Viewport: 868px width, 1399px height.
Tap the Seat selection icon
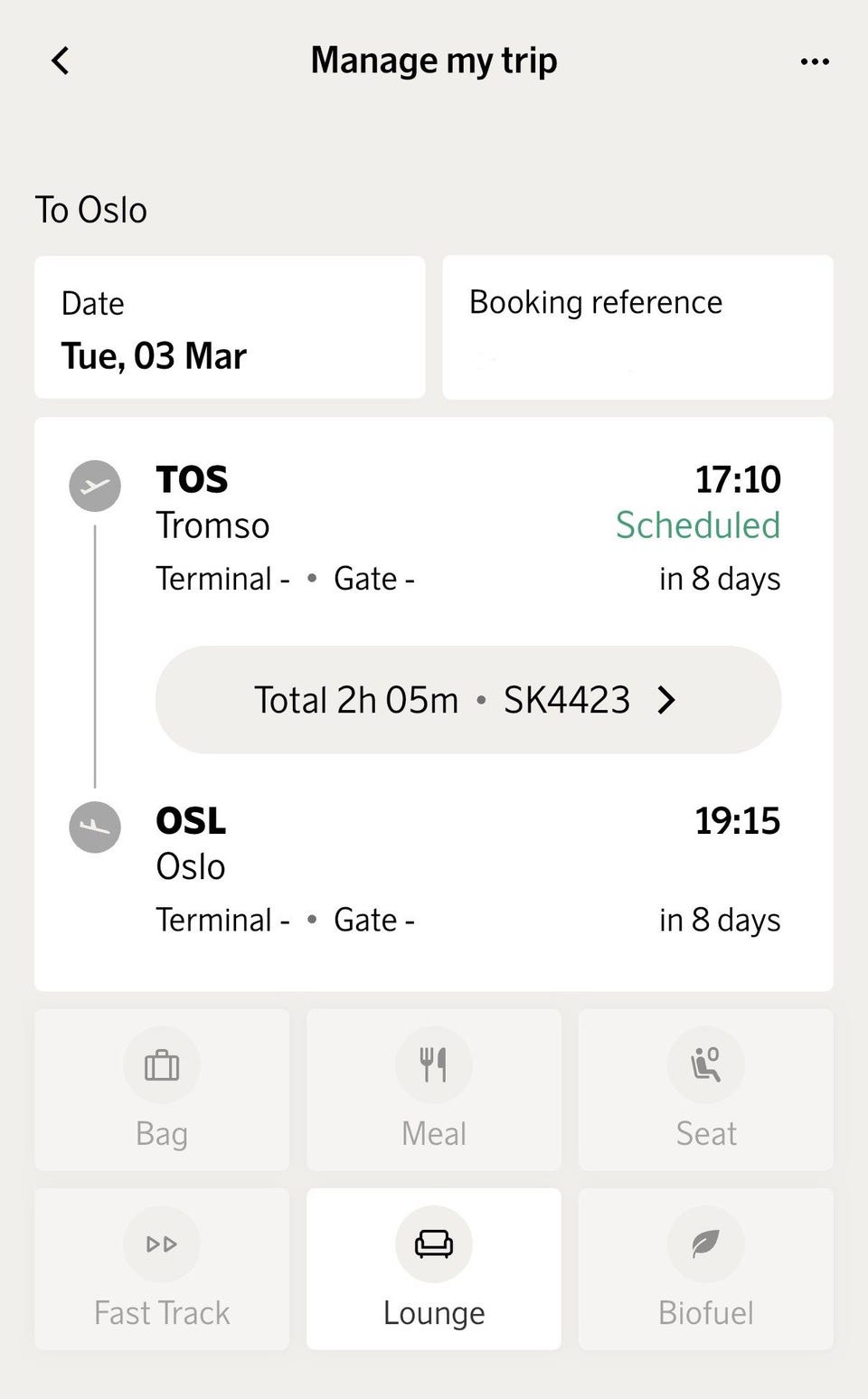[705, 1065]
